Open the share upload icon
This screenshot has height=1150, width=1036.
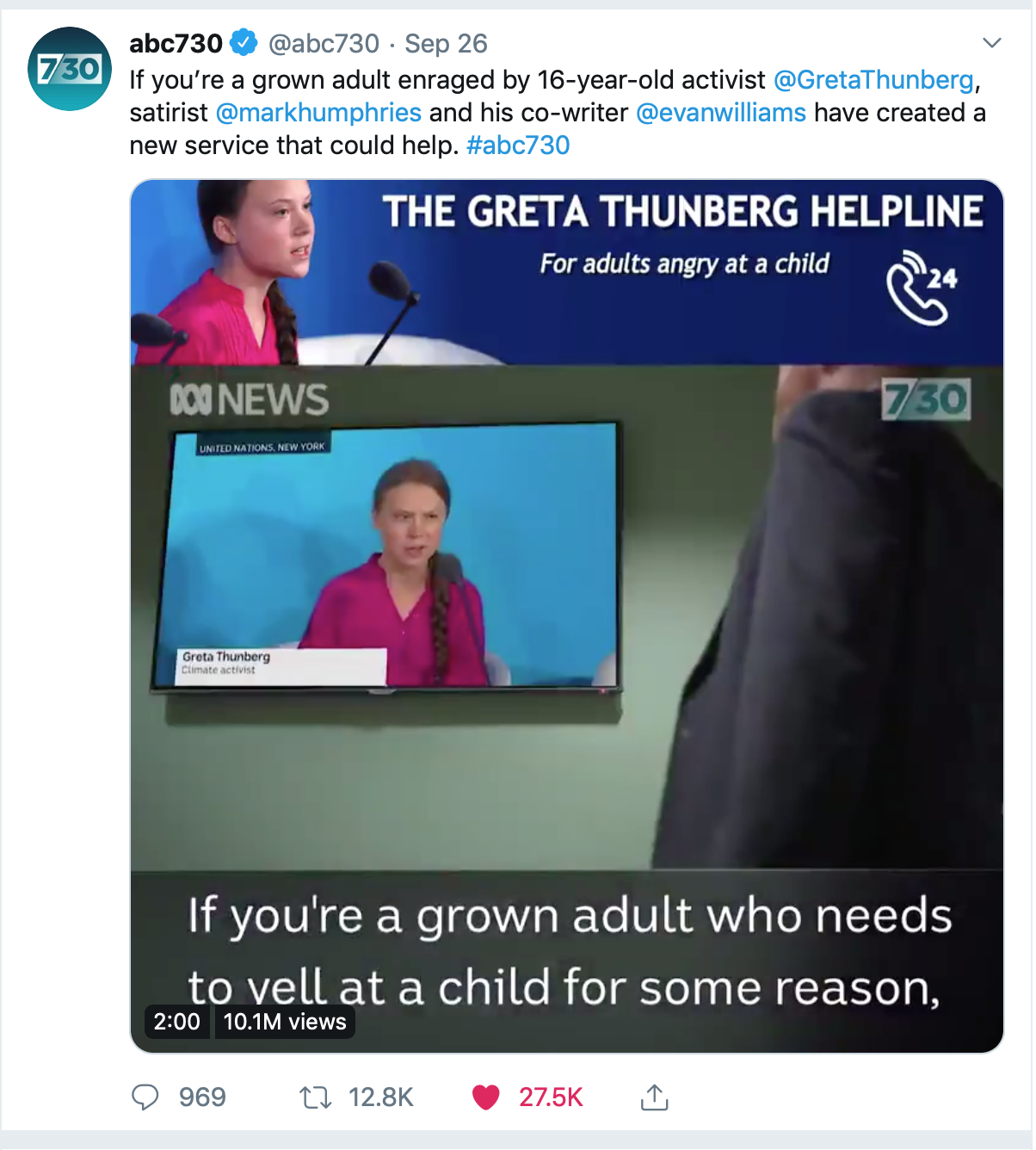654,1097
